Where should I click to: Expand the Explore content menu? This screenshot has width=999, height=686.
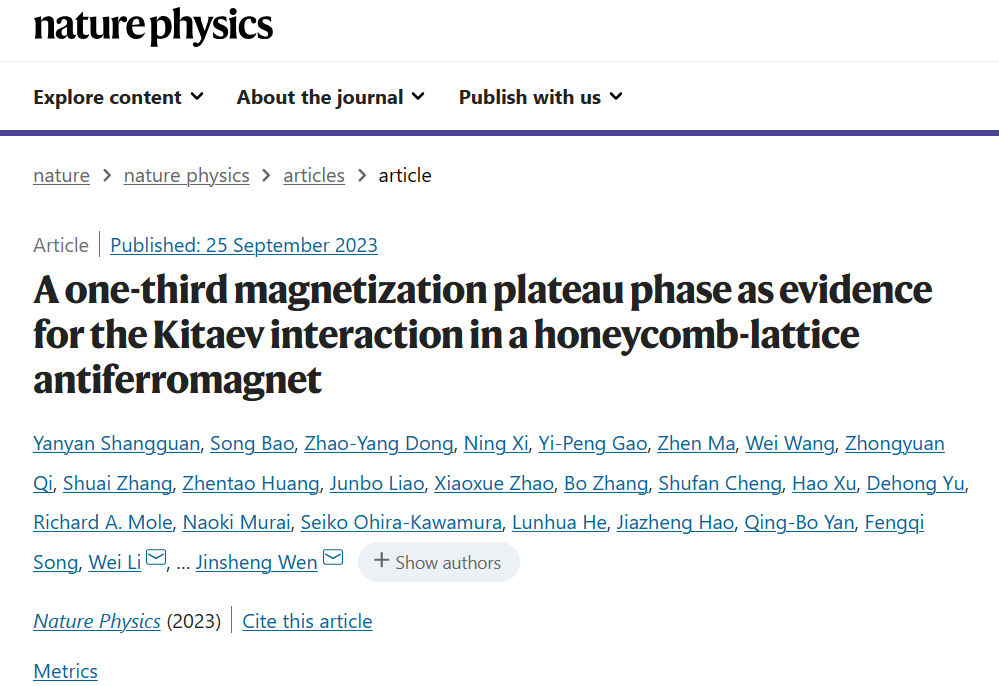click(x=118, y=97)
